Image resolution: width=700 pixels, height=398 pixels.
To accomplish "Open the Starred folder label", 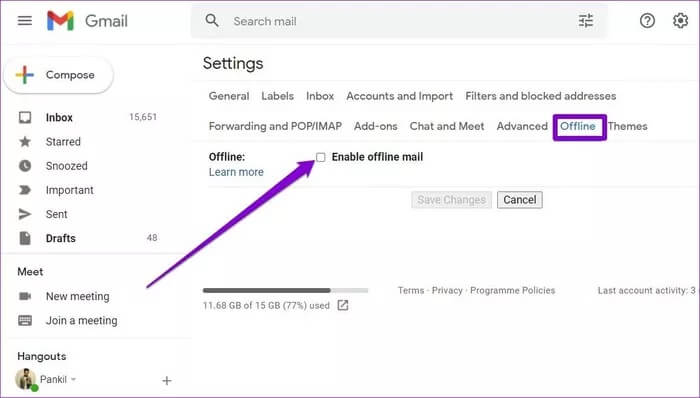I will click(x=63, y=142).
